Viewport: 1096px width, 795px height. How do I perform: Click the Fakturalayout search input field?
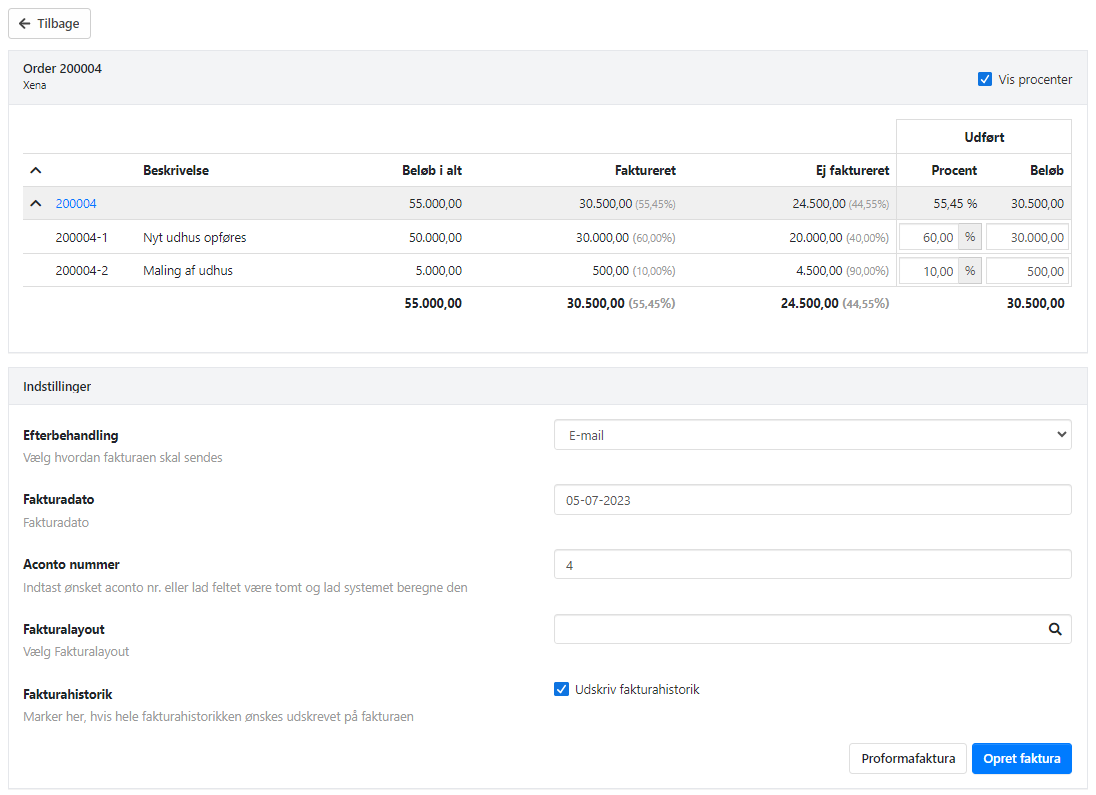tap(796, 629)
